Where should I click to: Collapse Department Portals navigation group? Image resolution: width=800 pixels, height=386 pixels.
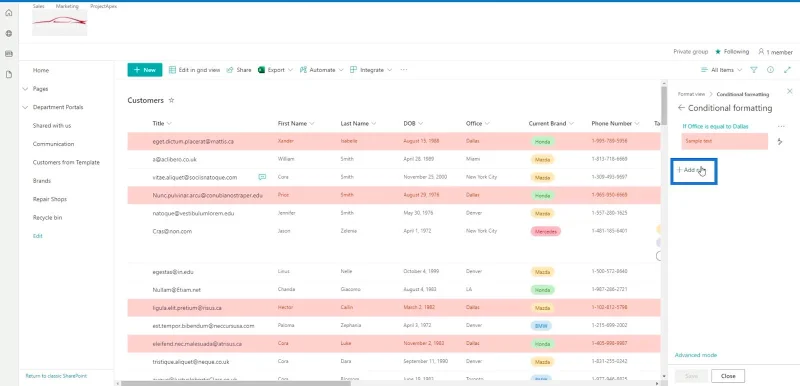25,107
